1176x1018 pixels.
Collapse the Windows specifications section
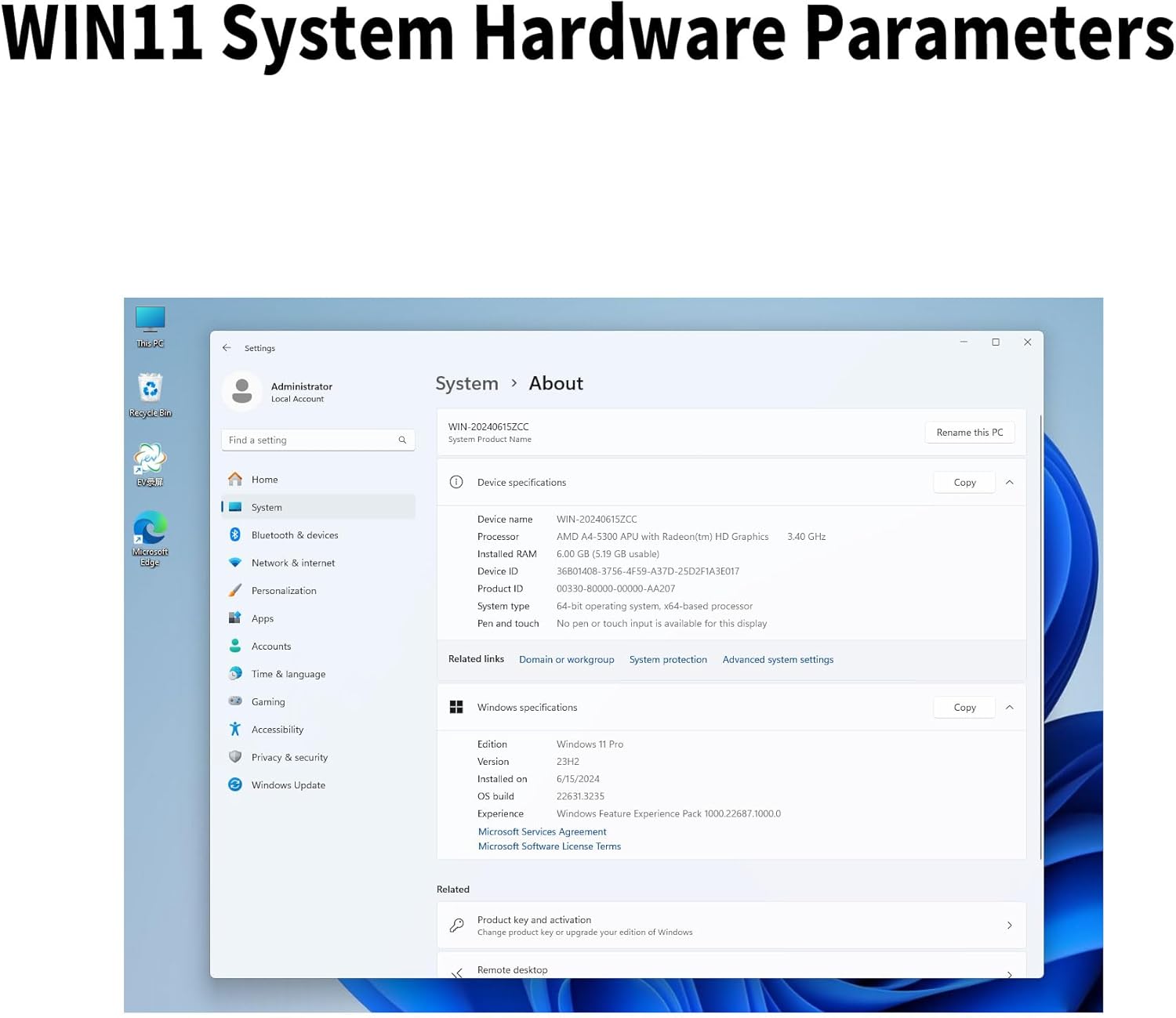pos(1010,708)
